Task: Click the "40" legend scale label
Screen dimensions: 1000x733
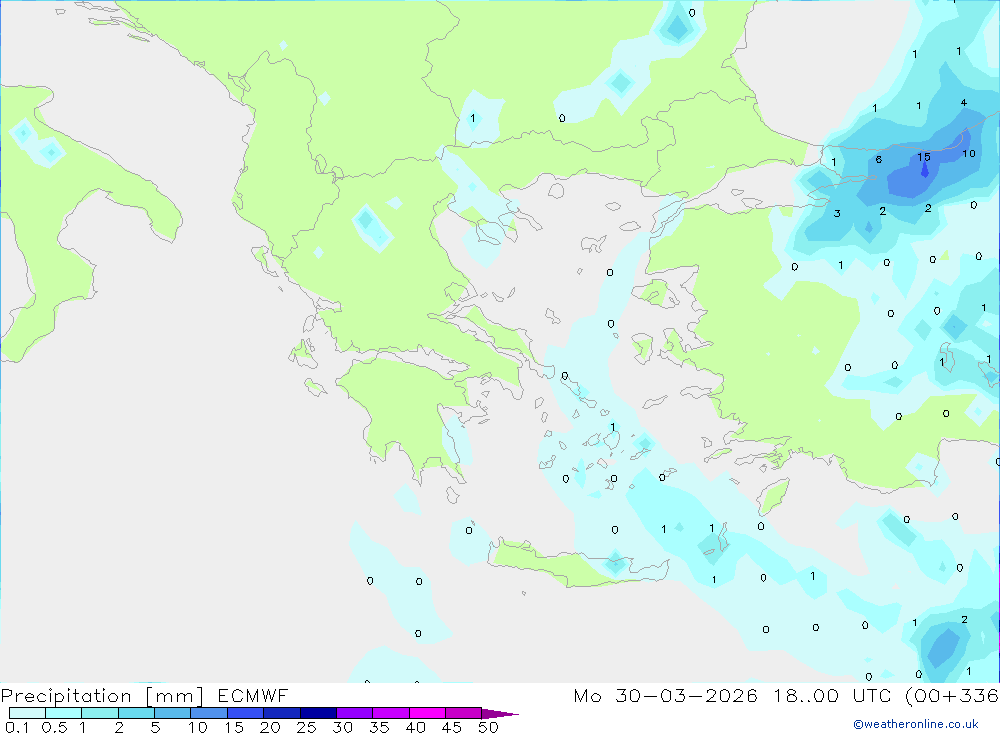Action: [x=415, y=727]
